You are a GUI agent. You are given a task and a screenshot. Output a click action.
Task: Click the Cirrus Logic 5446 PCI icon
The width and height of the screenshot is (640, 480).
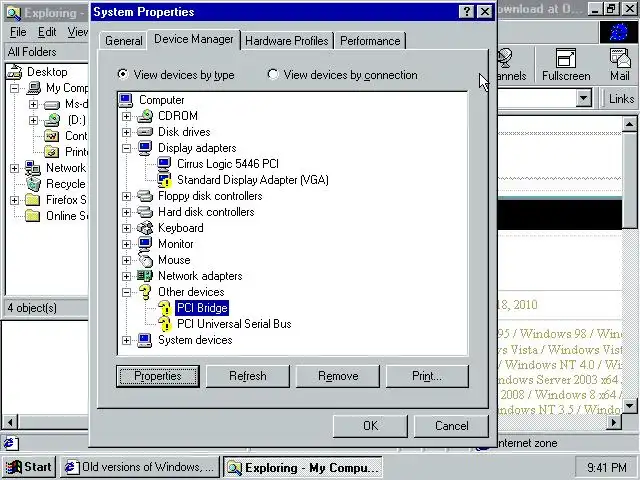[x=164, y=164]
